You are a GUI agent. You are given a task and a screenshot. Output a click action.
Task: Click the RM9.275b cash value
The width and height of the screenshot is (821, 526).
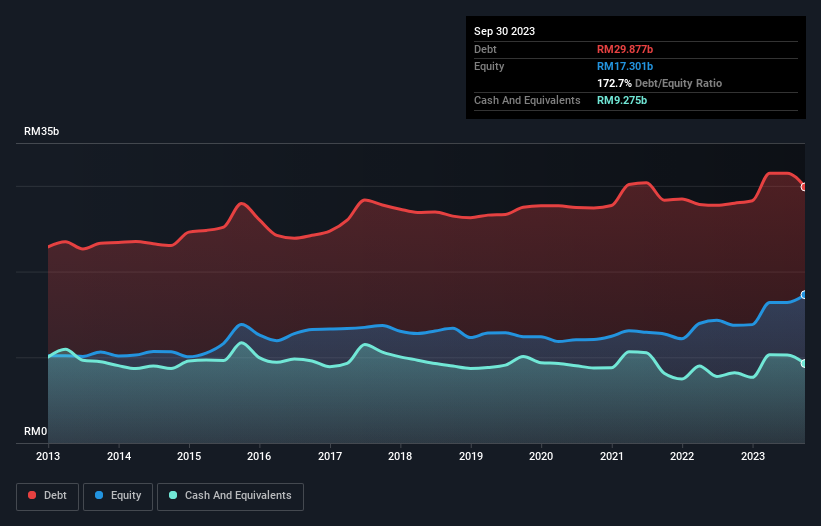point(622,100)
